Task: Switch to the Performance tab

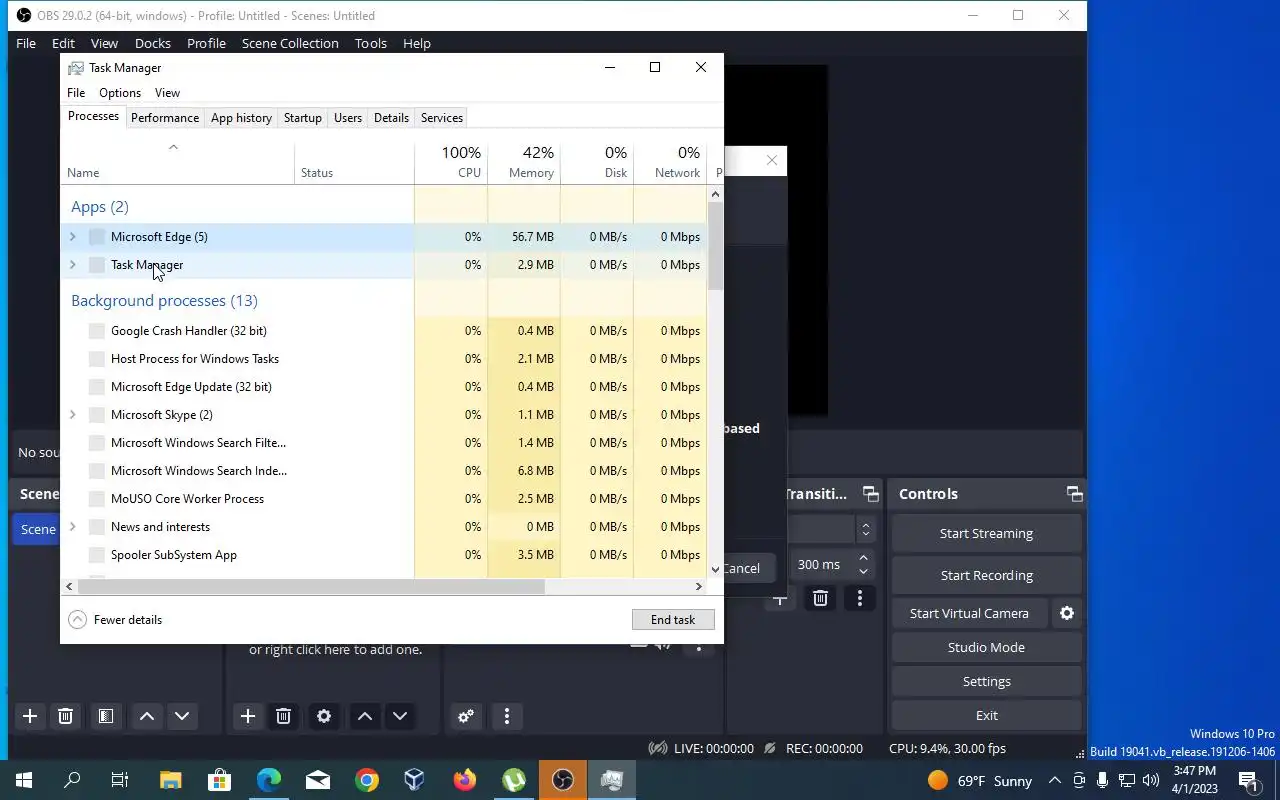Action: [x=165, y=118]
